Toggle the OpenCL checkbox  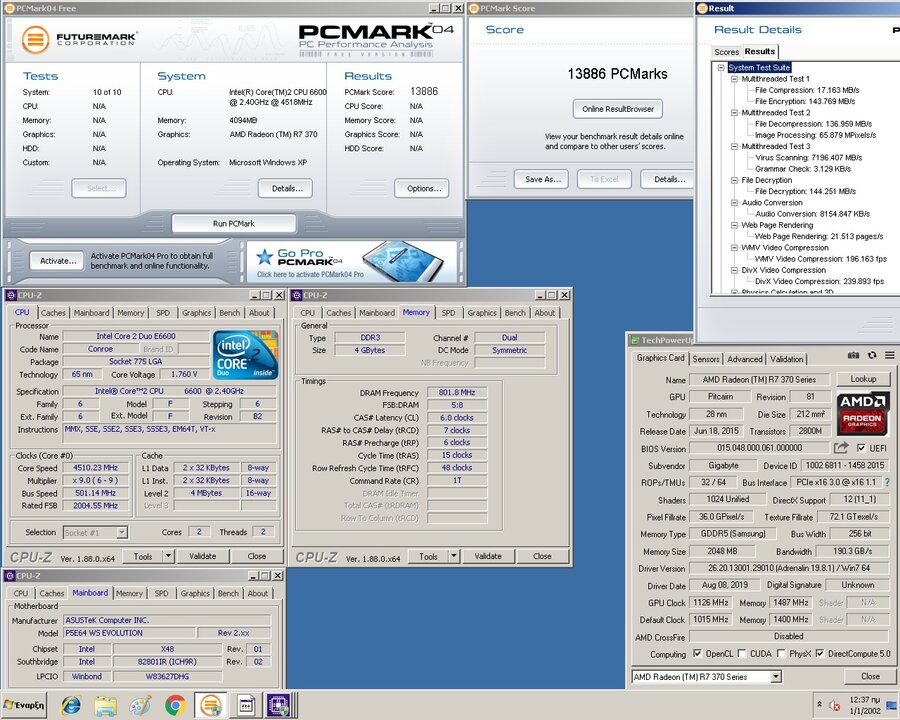tap(697, 653)
